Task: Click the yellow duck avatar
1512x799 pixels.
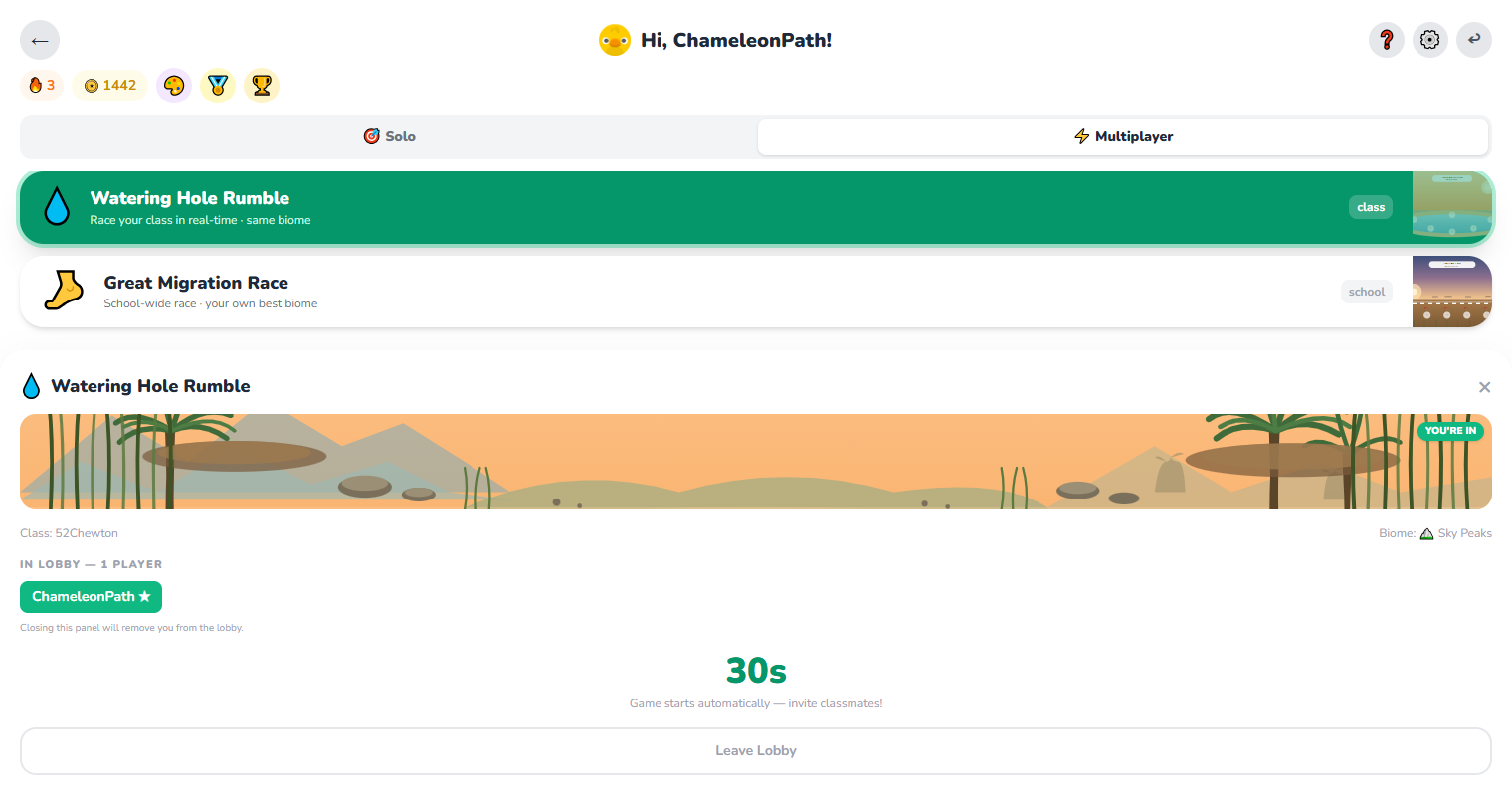Action: pos(614,40)
